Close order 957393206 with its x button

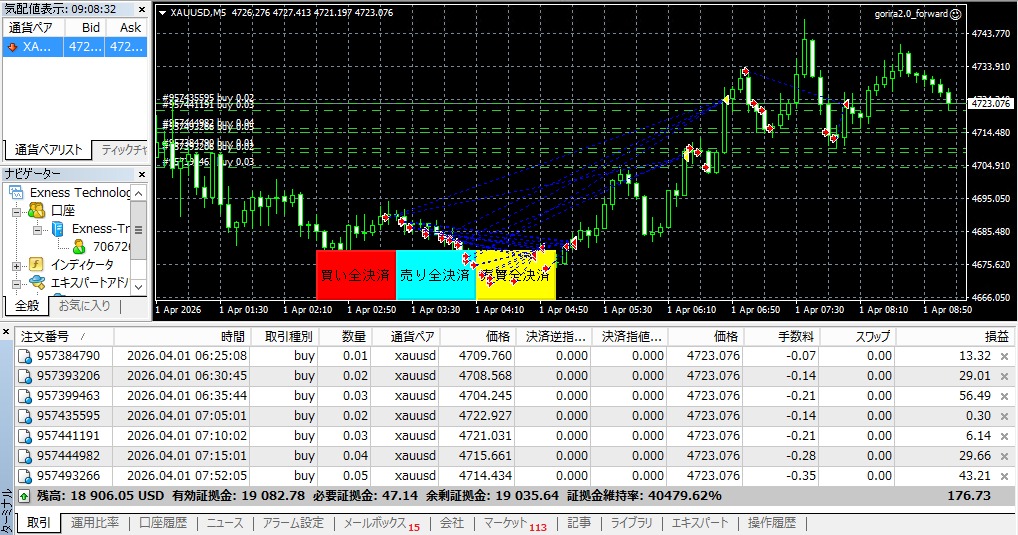click(1004, 376)
